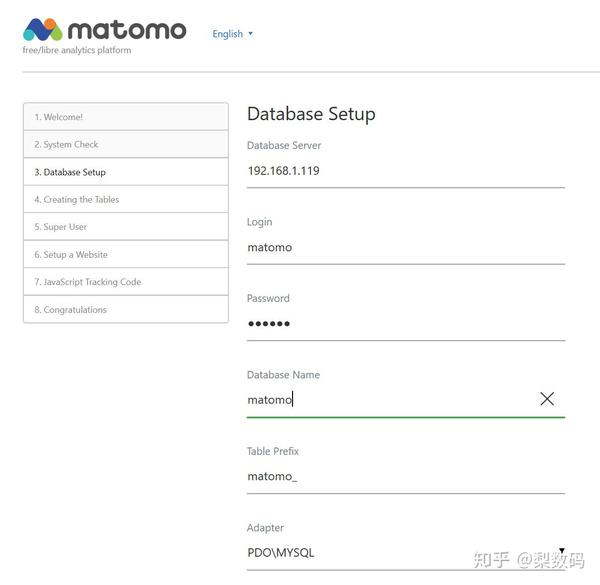
Task: Expand the Adapter PDO\MYSQL dropdown
Action: [405, 552]
